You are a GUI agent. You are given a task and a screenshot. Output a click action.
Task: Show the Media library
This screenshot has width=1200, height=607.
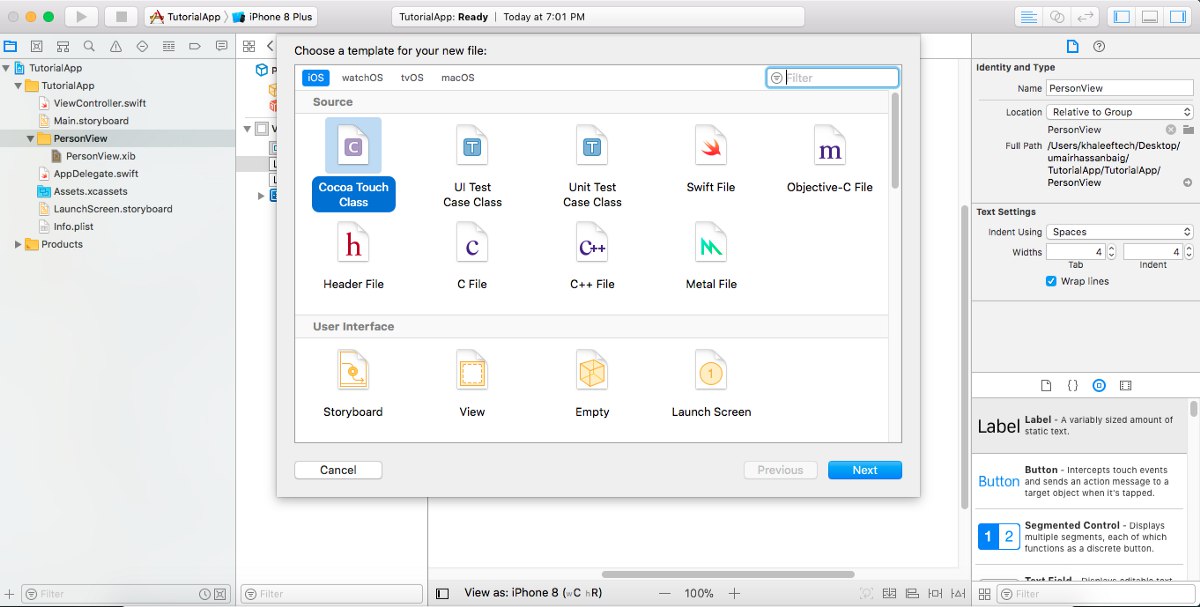click(x=1126, y=385)
